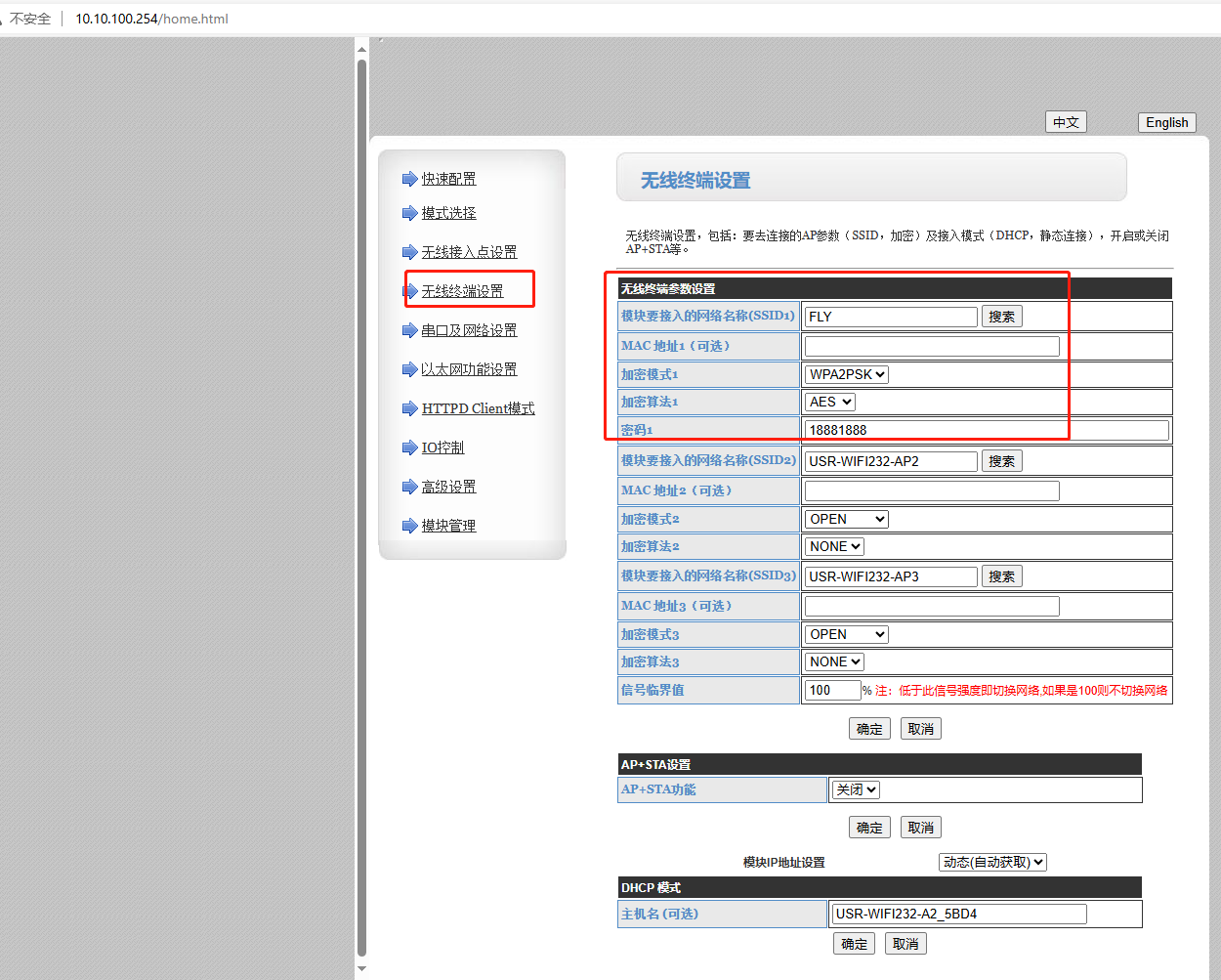Click the arrow icon beside IO控制

409,447
